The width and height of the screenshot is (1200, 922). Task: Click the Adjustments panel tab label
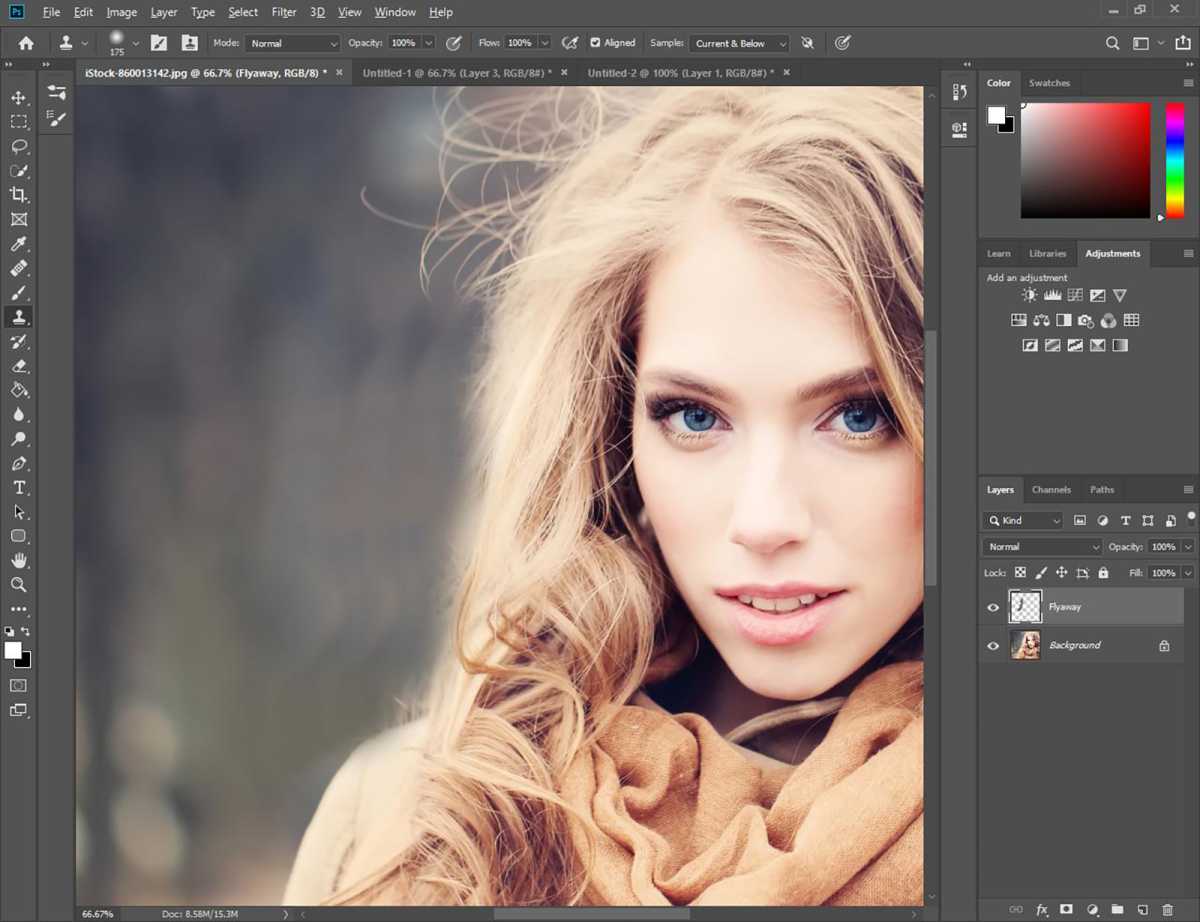(1113, 253)
